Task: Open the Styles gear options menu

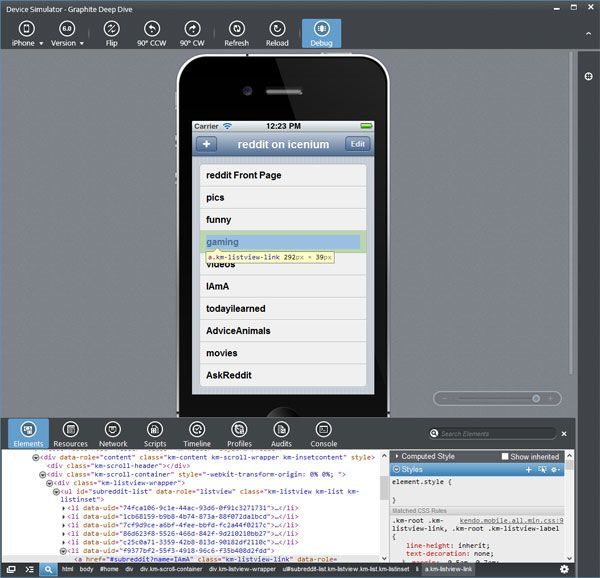Action: (555, 469)
